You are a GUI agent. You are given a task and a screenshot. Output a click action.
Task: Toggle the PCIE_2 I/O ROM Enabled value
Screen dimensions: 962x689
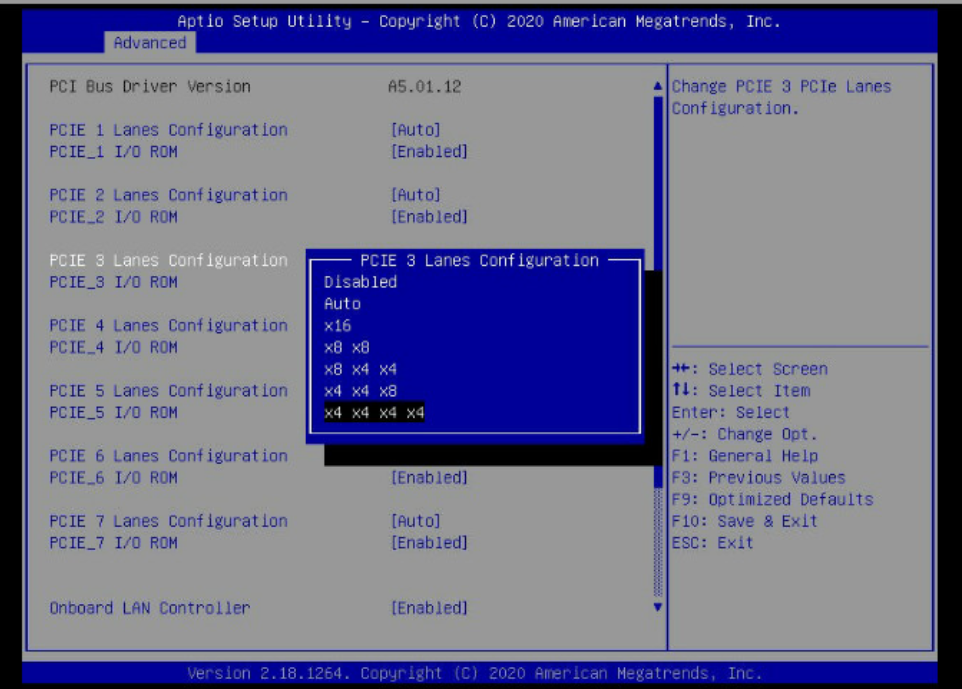pyautogui.click(x=428, y=217)
